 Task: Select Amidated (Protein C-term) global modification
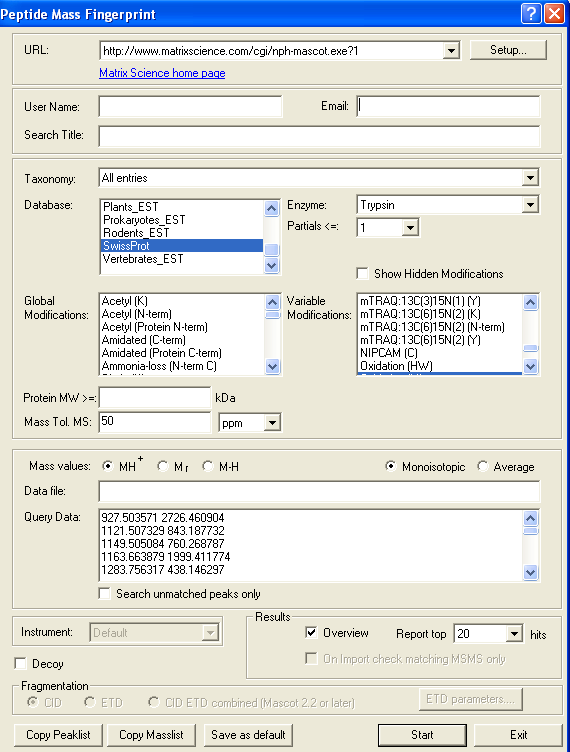[x=182, y=352]
